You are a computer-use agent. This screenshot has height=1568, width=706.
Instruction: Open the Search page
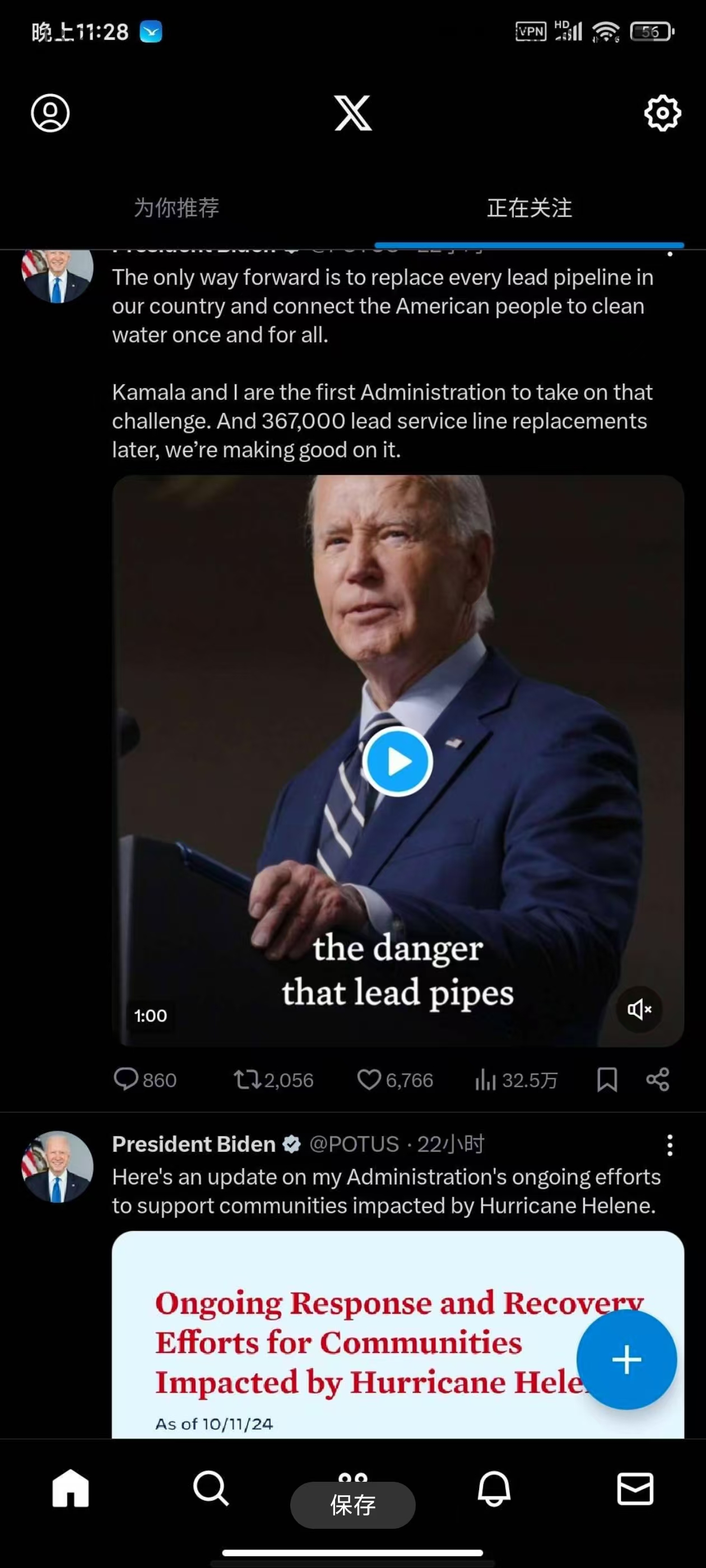click(x=211, y=1489)
